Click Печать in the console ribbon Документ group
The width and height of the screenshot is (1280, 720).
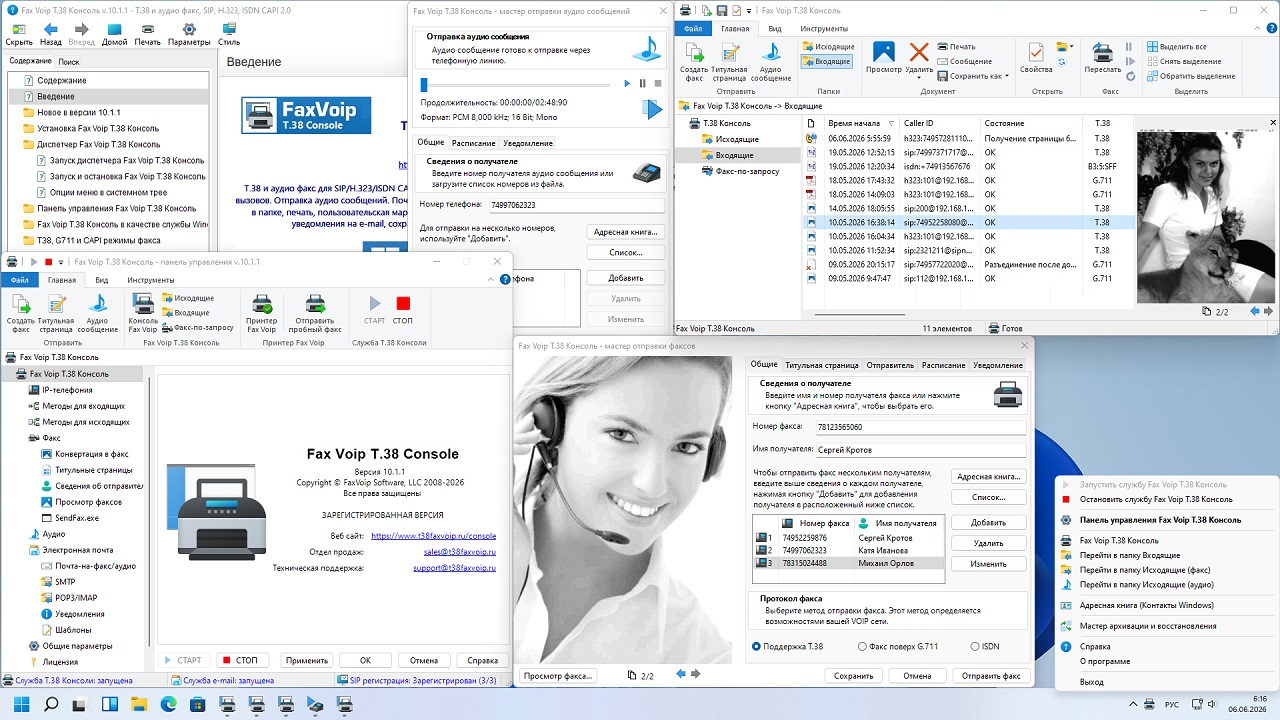pos(956,47)
